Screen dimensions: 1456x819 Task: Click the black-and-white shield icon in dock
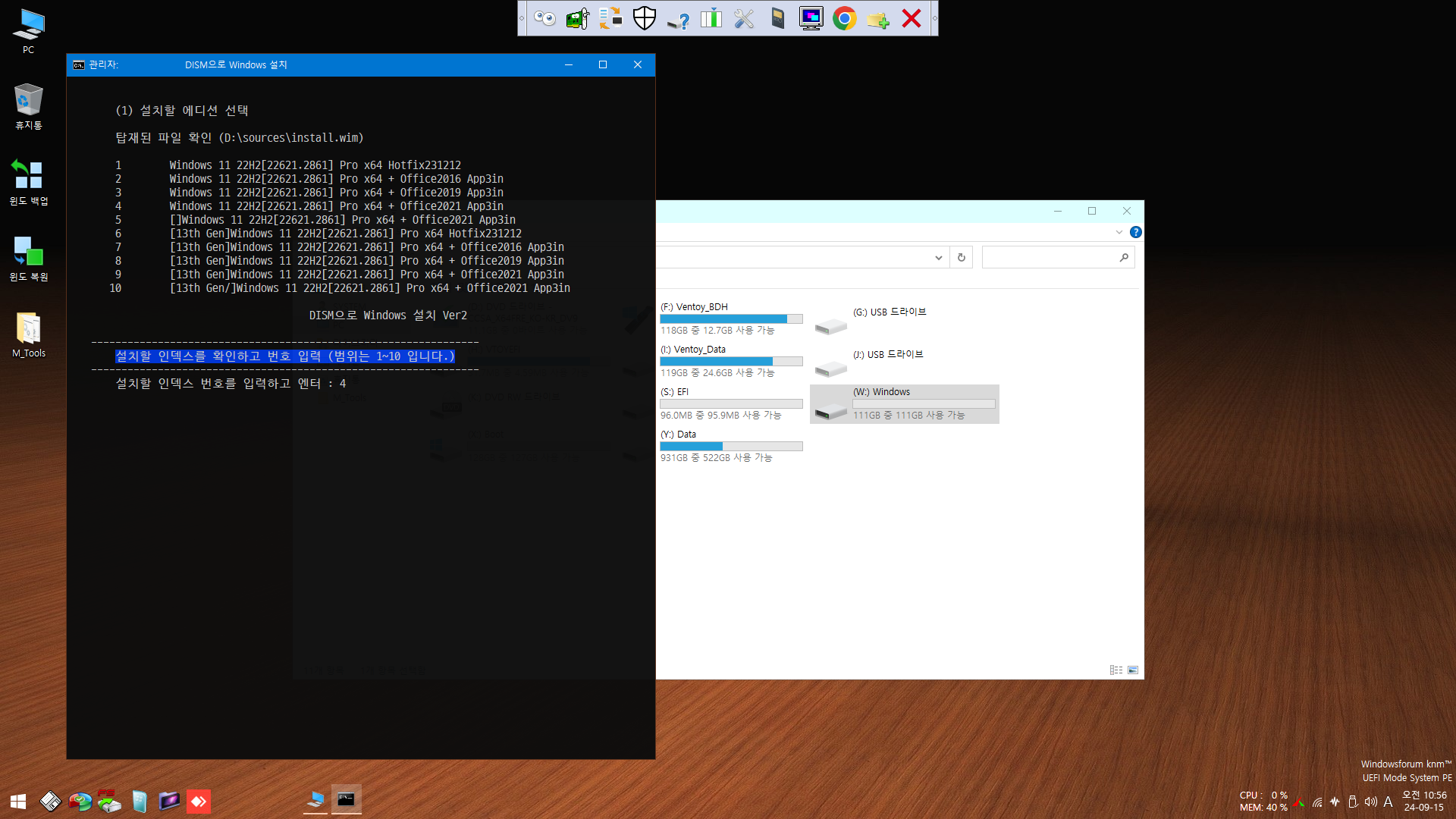645,18
